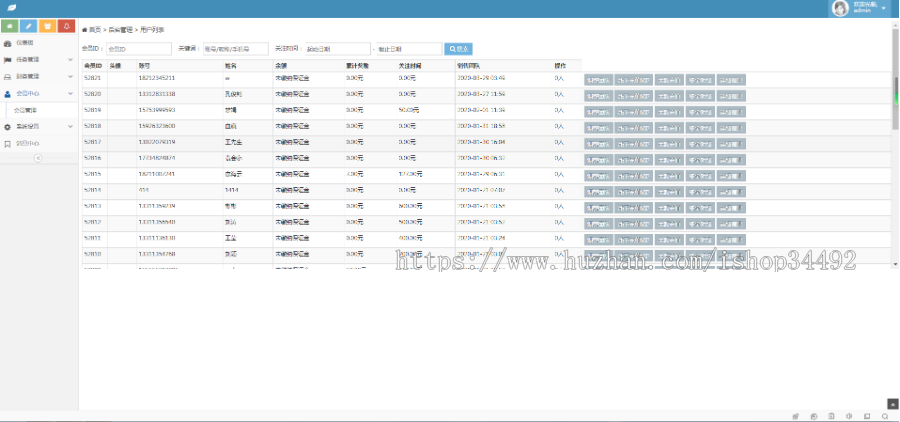Click the blue pencil edit shortcut button

click(29, 26)
